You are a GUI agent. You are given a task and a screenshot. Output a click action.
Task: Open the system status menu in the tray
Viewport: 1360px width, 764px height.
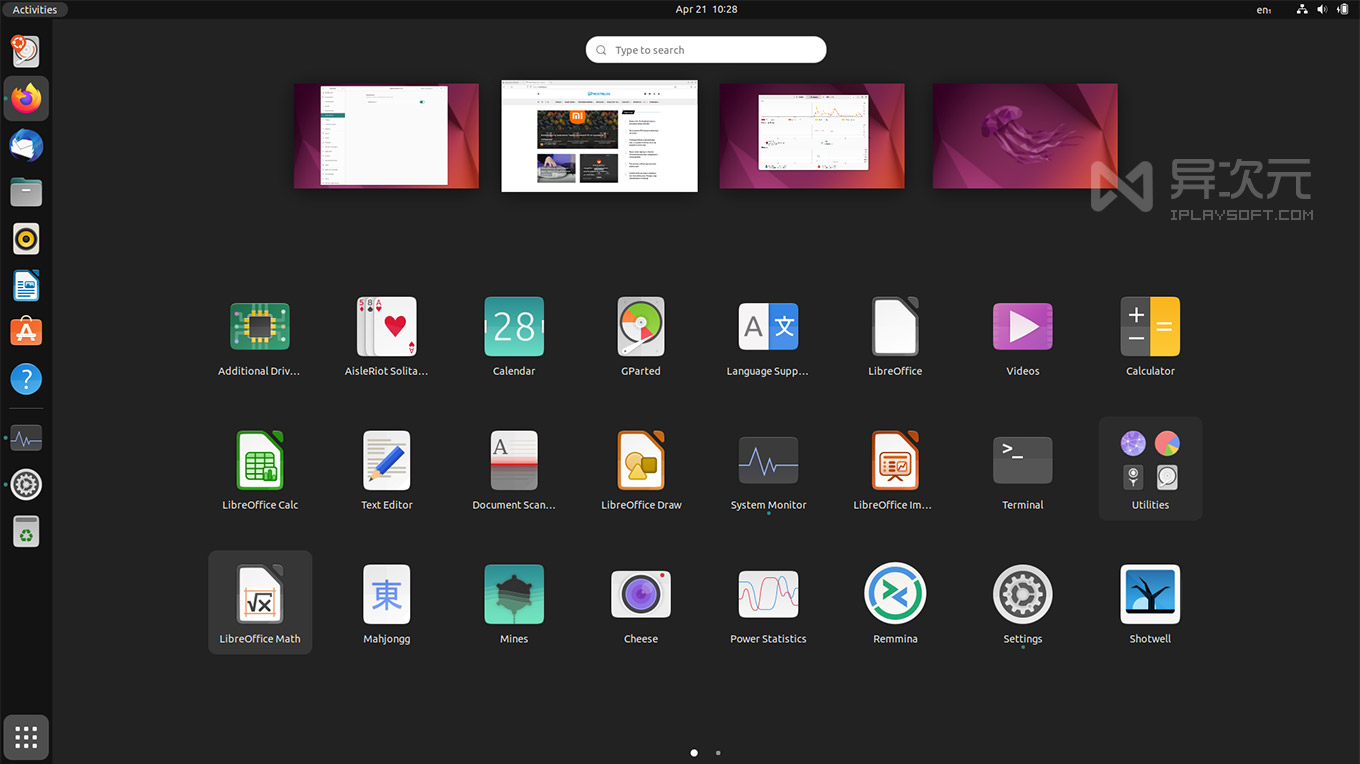click(x=1322, y=9)
